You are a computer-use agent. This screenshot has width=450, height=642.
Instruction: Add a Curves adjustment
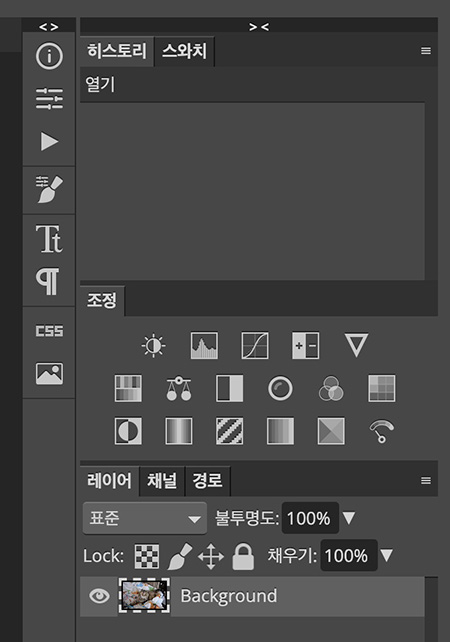[x=255, y=346]
